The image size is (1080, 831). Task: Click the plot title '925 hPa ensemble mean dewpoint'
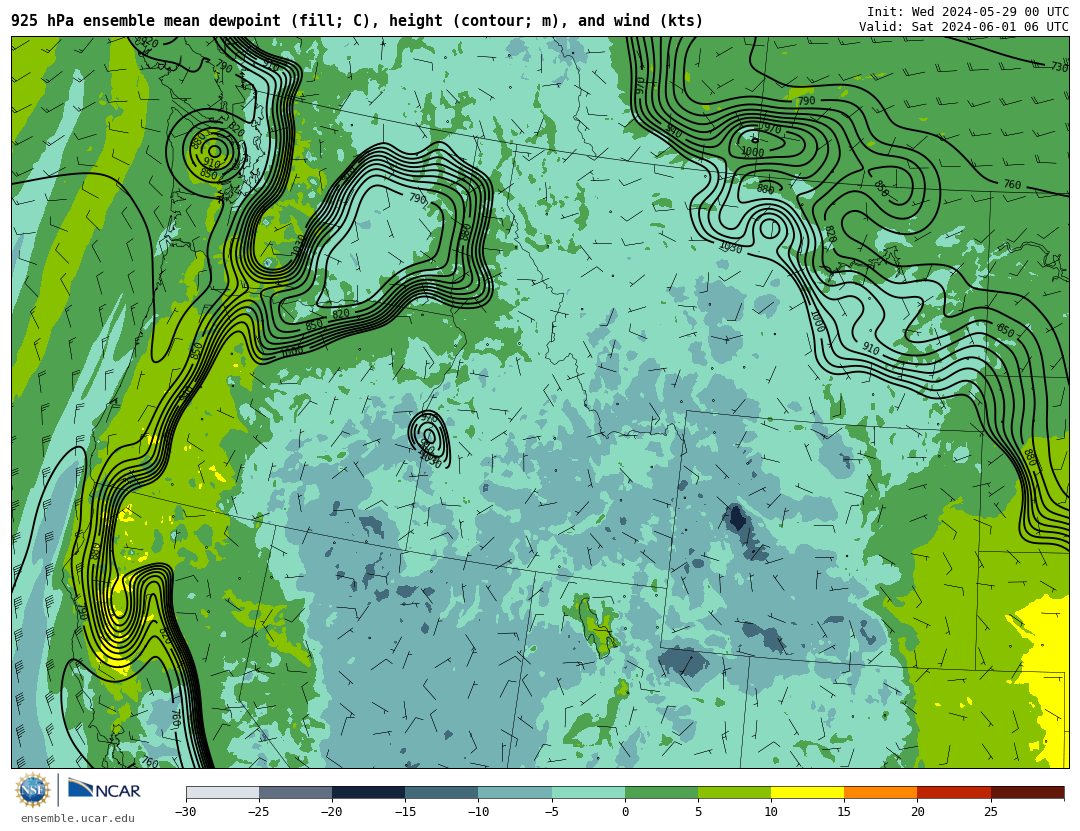point(146,21)
